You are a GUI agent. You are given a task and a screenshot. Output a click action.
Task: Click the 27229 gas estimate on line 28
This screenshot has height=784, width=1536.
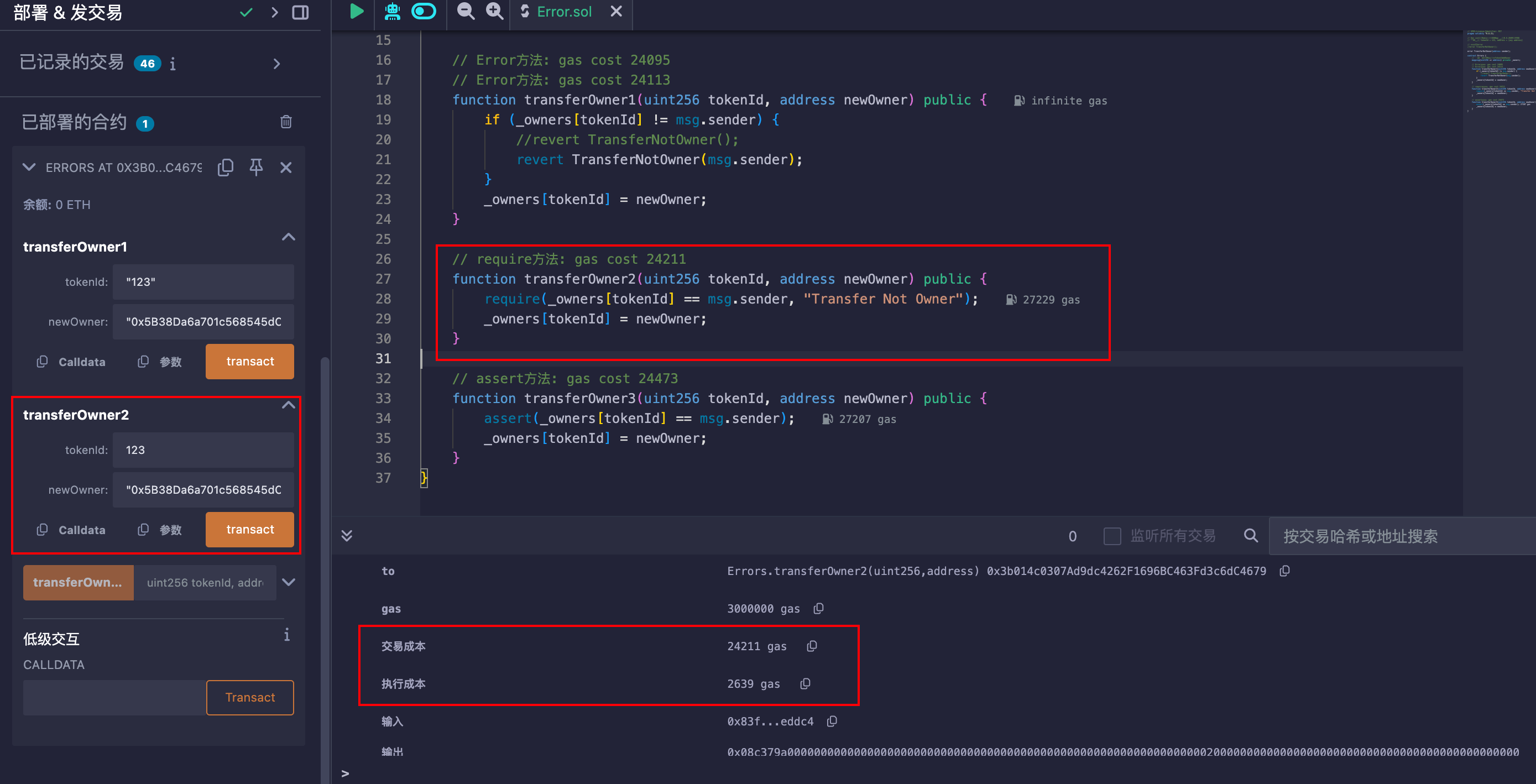[1043, 300]
